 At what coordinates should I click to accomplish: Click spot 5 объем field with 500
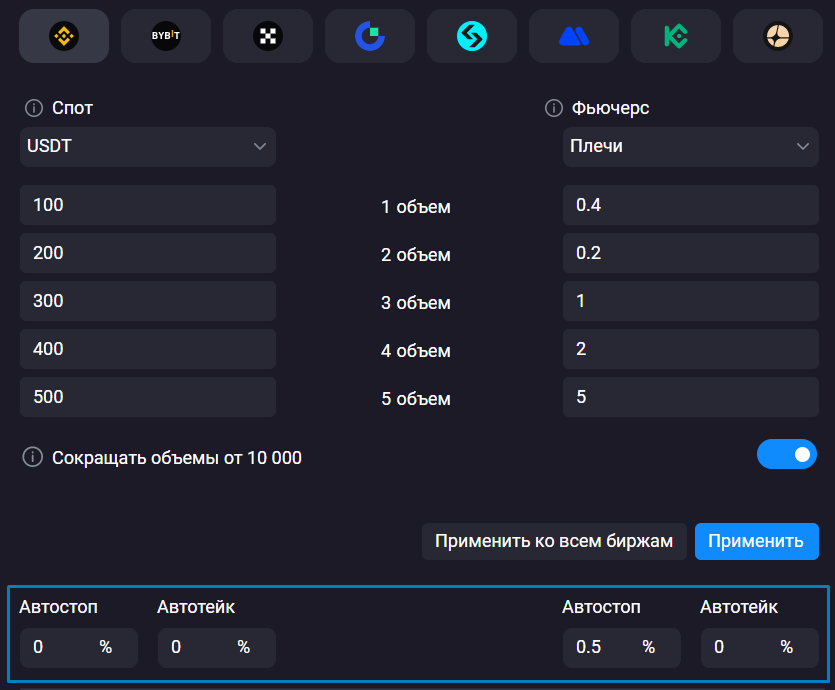148,397
